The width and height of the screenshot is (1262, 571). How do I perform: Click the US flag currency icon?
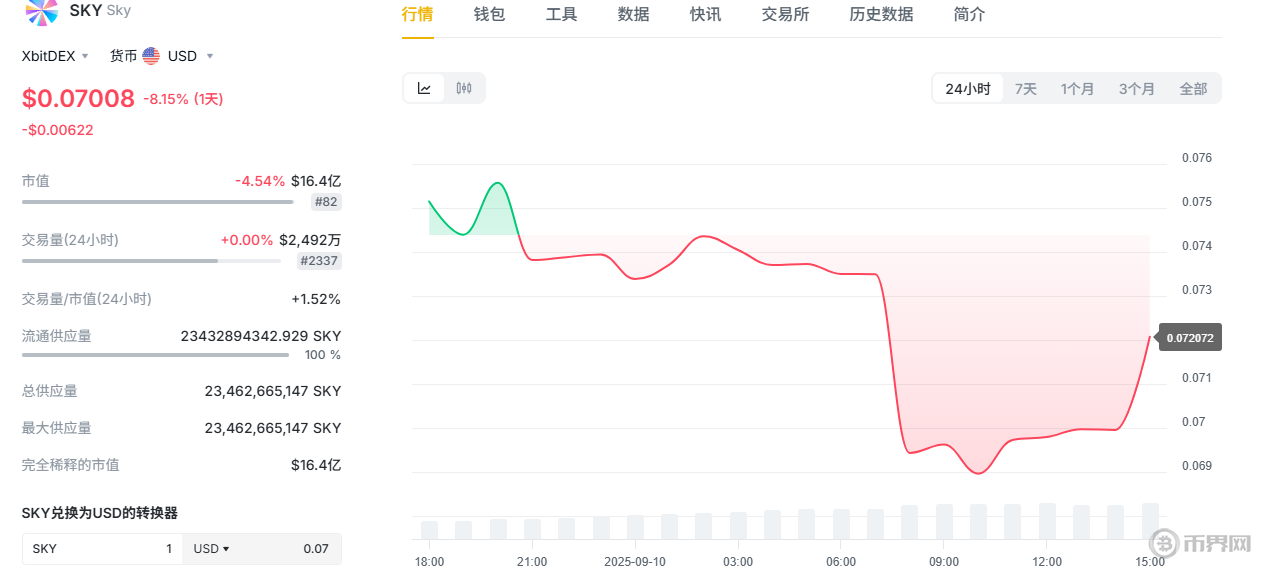[151, 56]
